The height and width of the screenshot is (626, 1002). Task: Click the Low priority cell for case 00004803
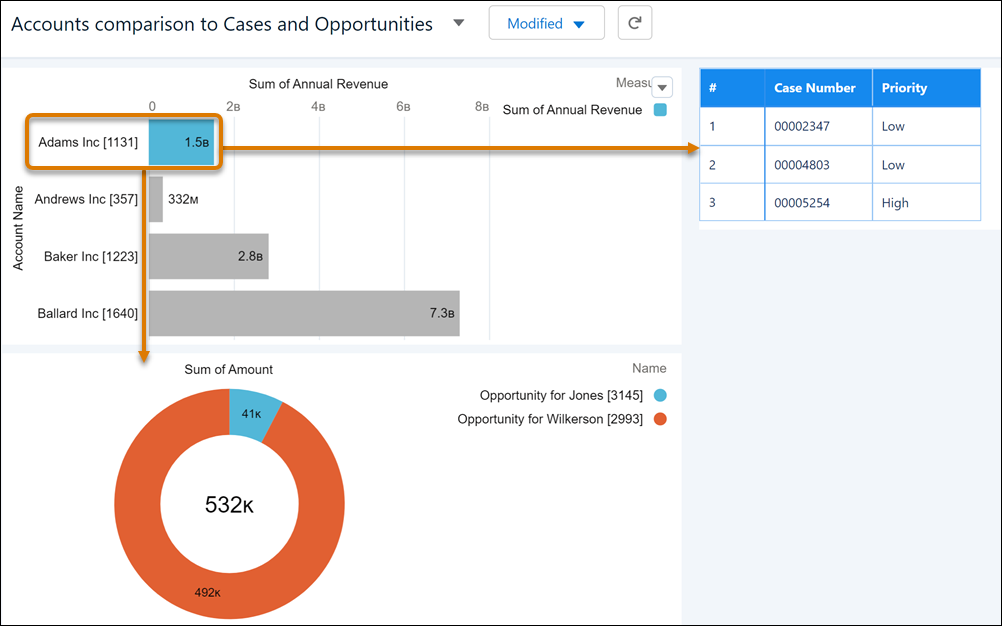927,165
